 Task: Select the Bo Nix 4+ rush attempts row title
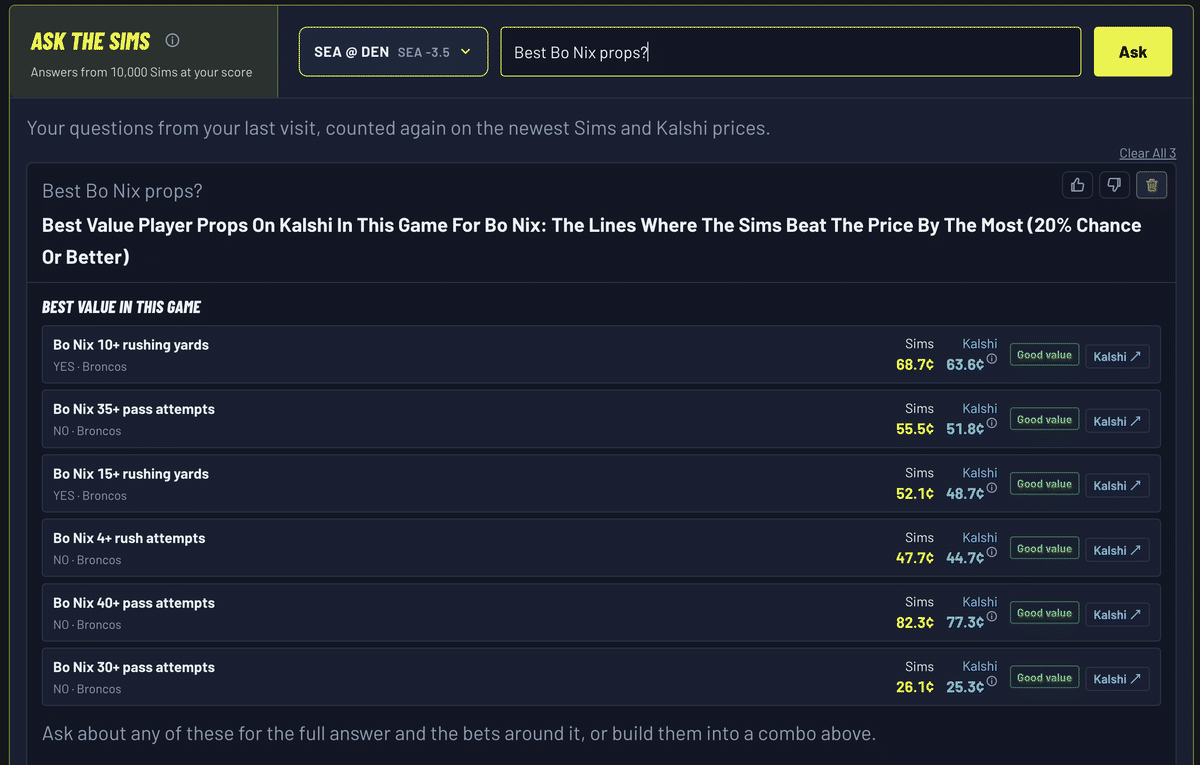click(129, 538)
